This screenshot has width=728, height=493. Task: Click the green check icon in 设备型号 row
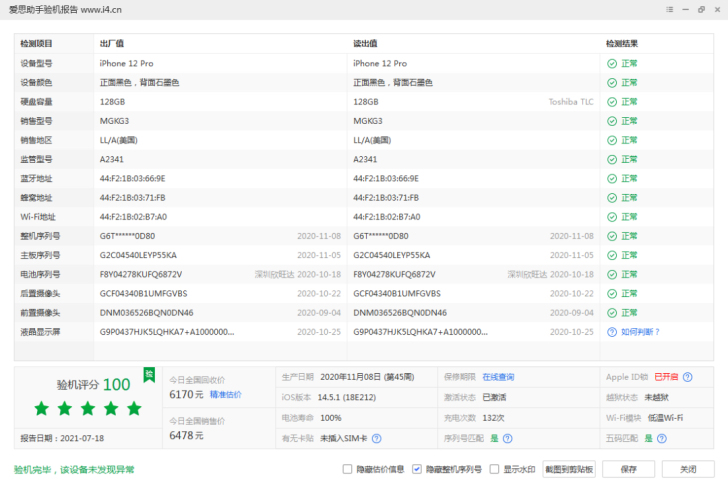coord(612,64)
